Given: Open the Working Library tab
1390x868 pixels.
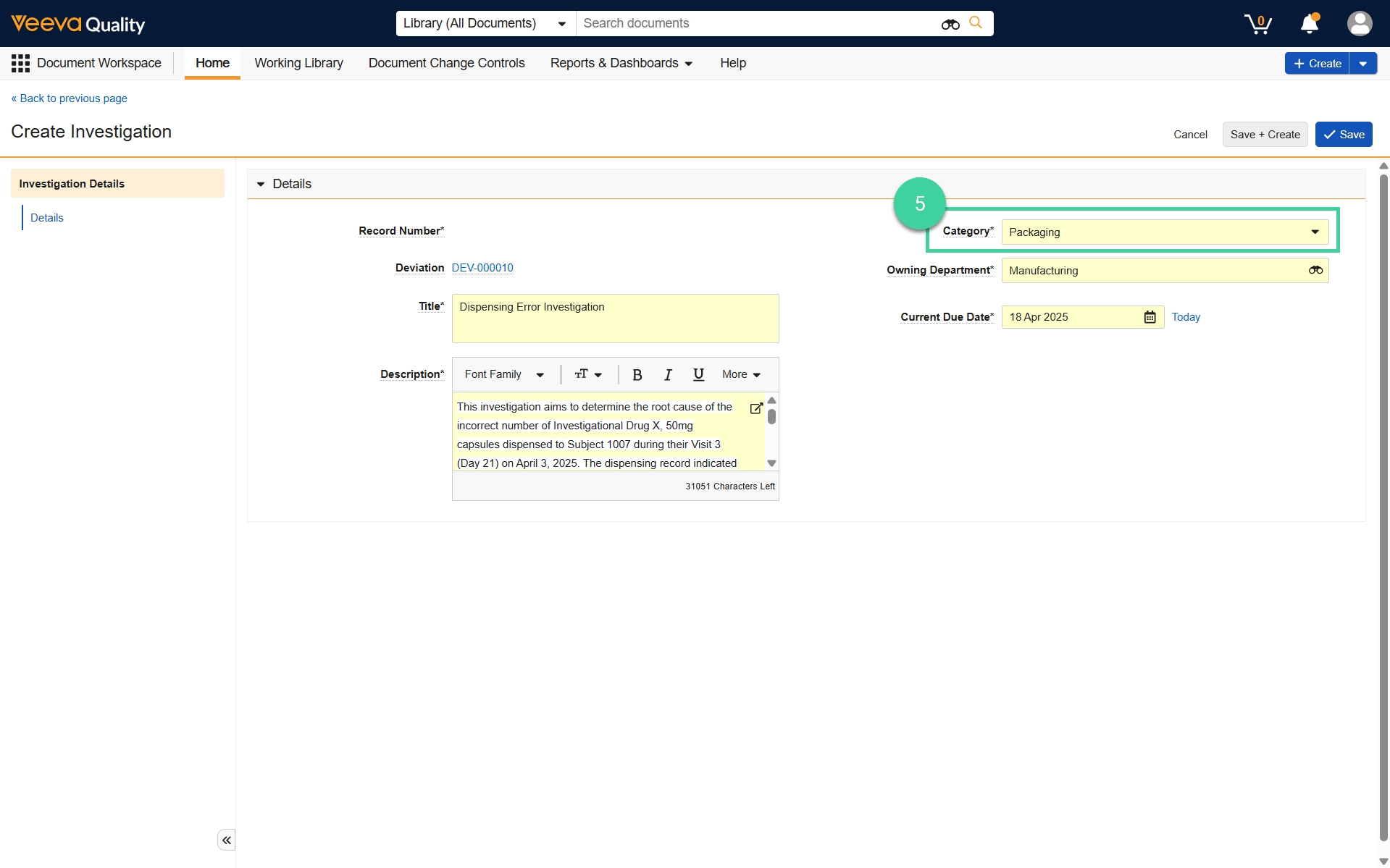Looking at the screenshot, I should pyautogui.click(x=298, y=63).
